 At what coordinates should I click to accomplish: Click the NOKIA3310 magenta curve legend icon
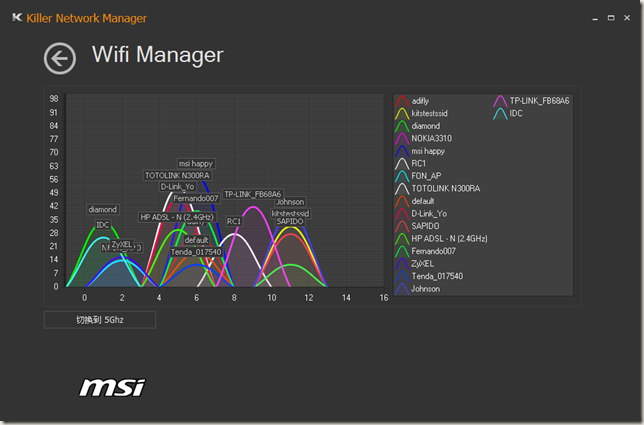[x=402, y=139]
